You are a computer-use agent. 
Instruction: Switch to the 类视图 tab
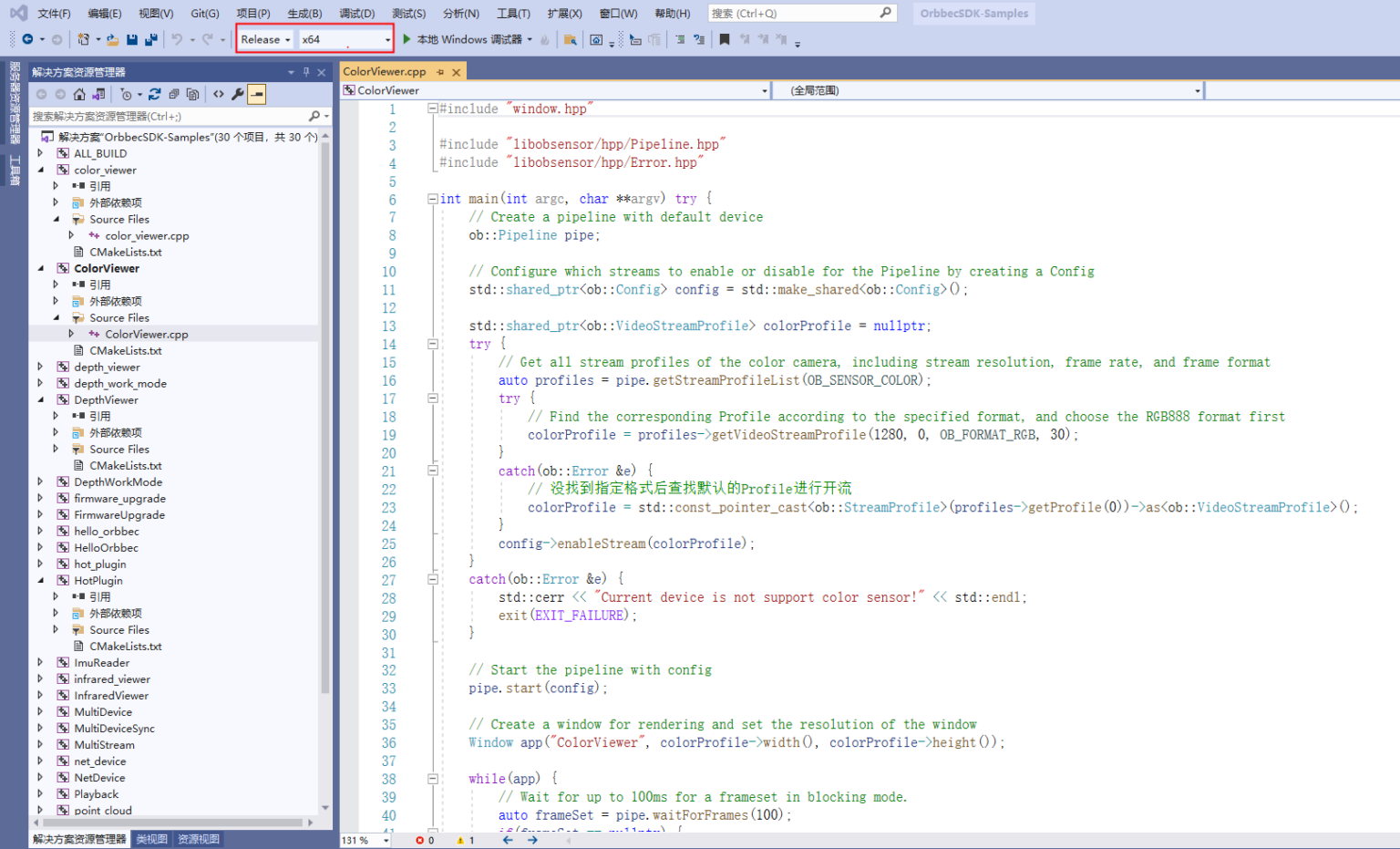point(151,839)
